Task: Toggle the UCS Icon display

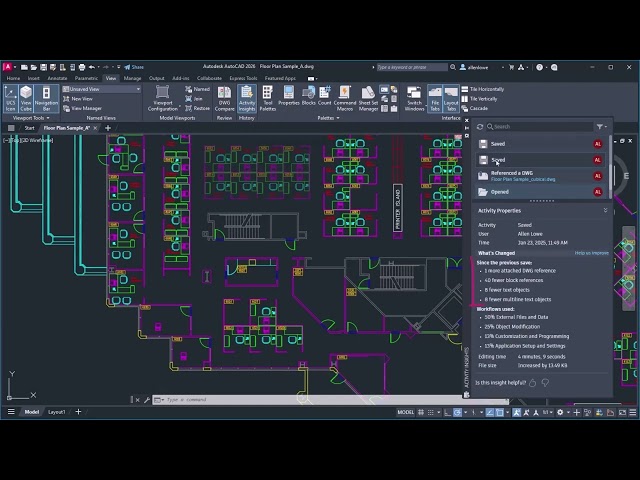Action: tap(10, 98)
